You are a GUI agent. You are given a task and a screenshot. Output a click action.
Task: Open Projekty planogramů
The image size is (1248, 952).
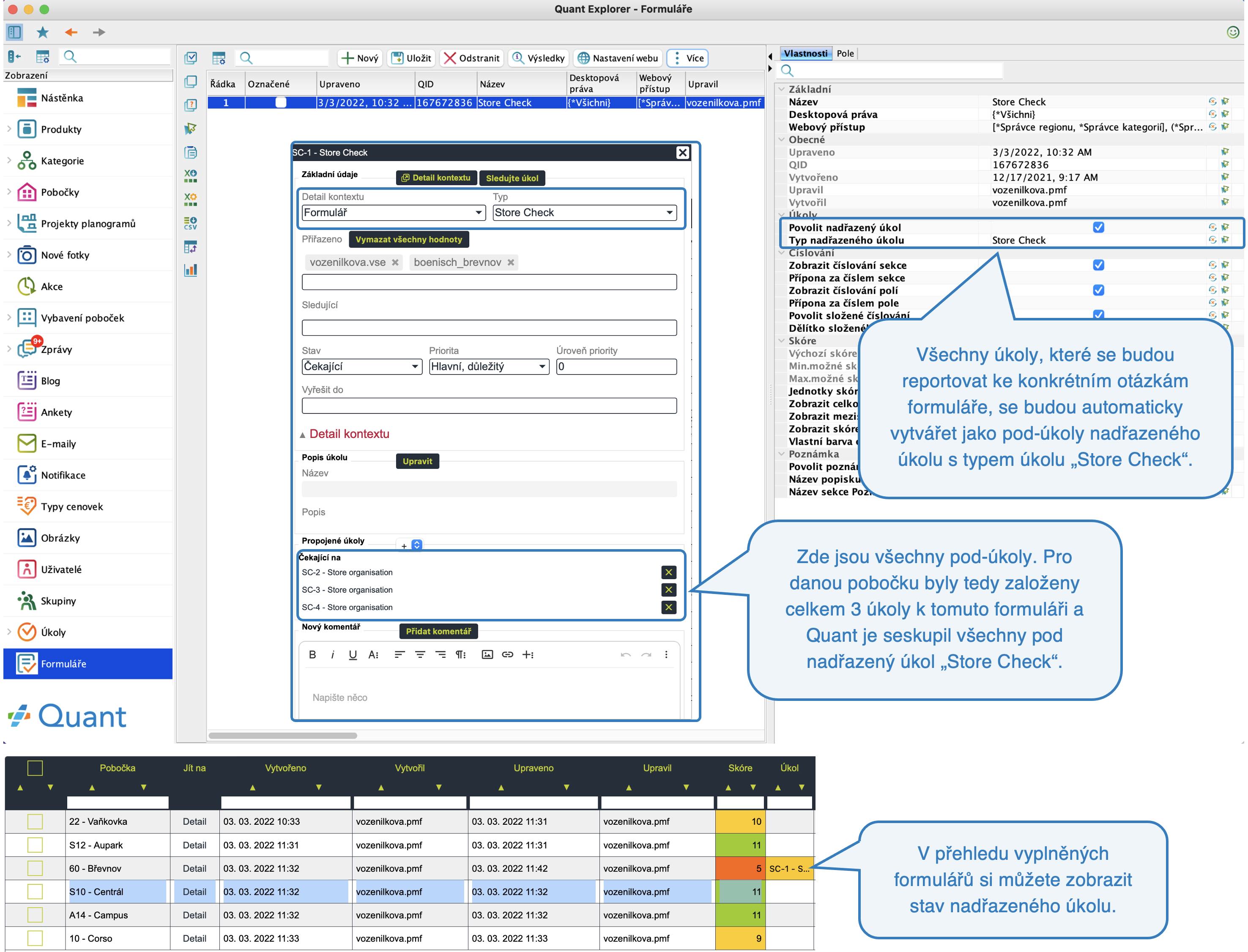tap(88, 224)
